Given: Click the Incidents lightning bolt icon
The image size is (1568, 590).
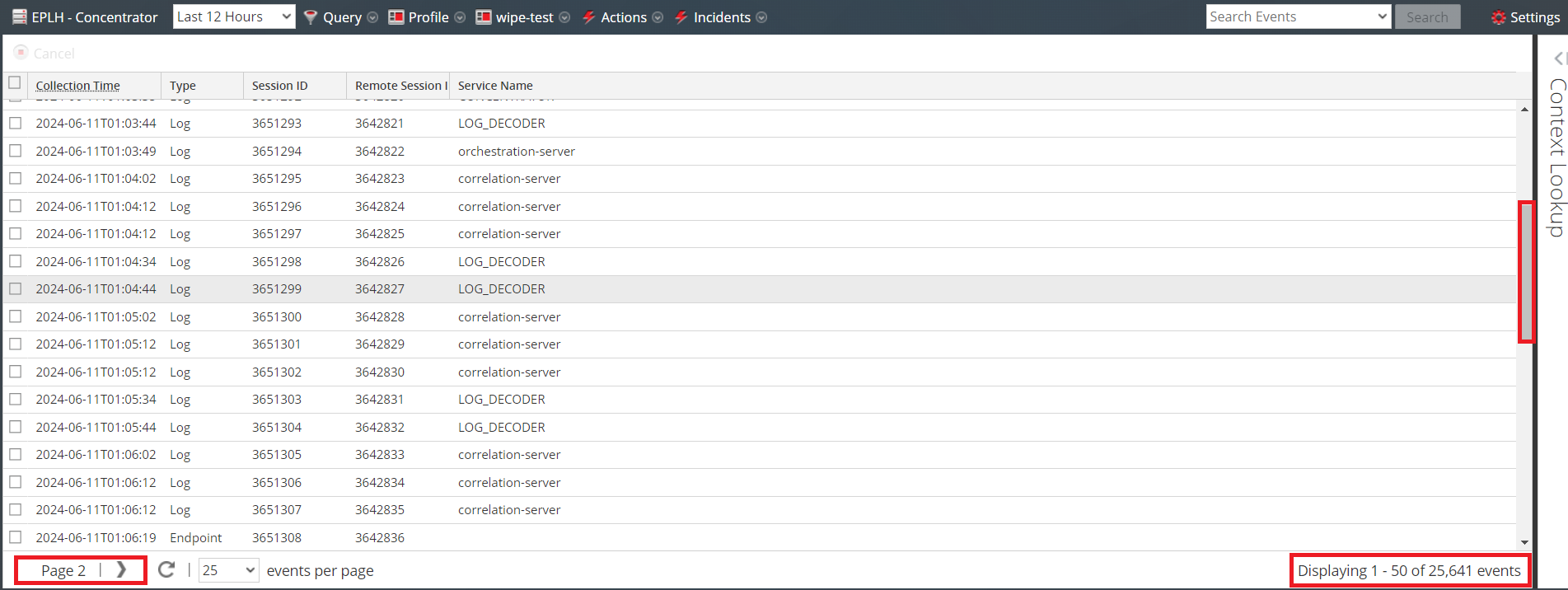Looking at the screenshot, I should [681, 17].
